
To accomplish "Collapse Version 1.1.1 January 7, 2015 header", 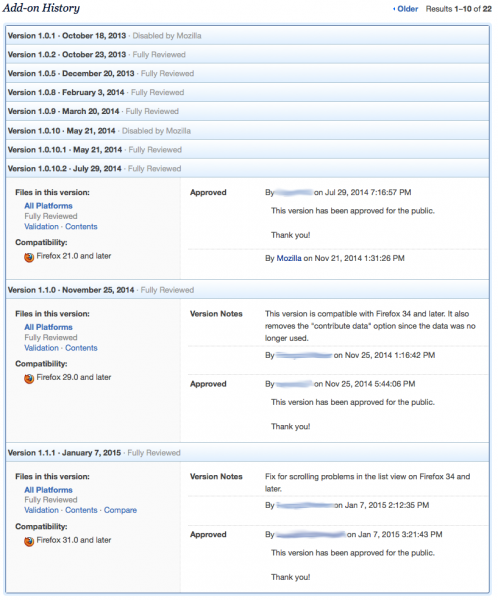I will pyautogui.click(x=247, y=452).
